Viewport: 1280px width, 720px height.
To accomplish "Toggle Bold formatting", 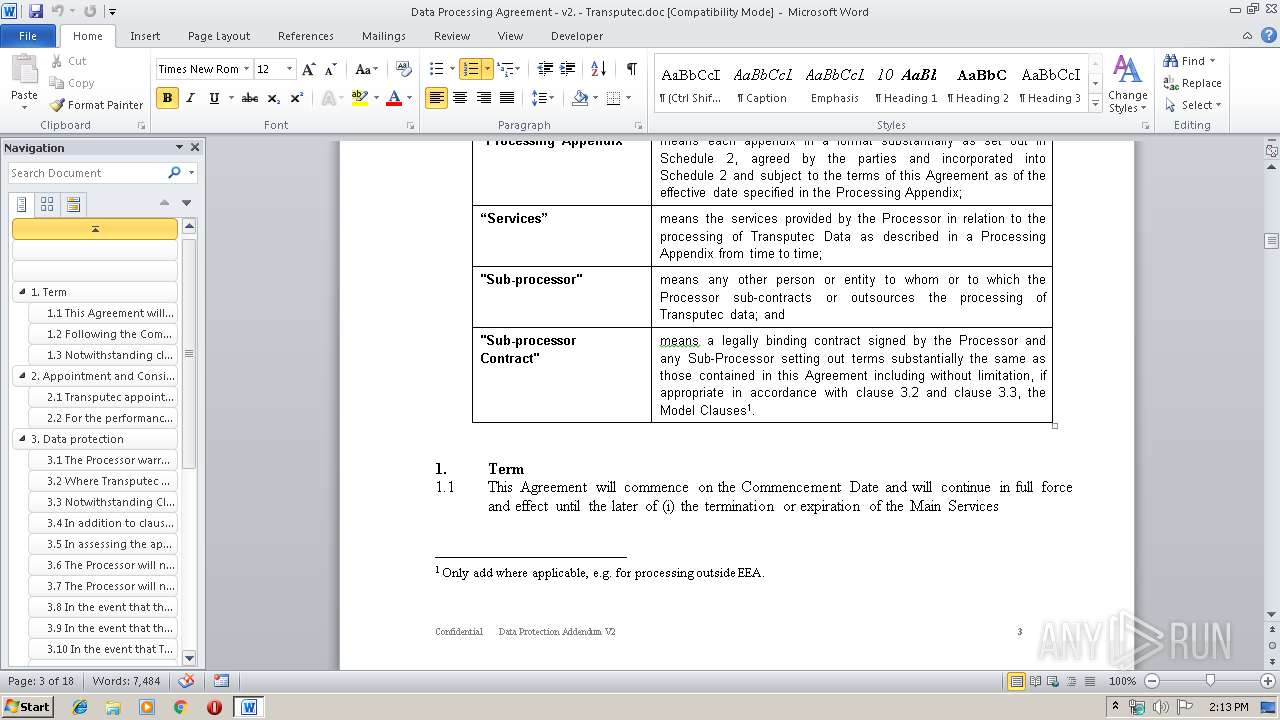I will tap(167, 98).
